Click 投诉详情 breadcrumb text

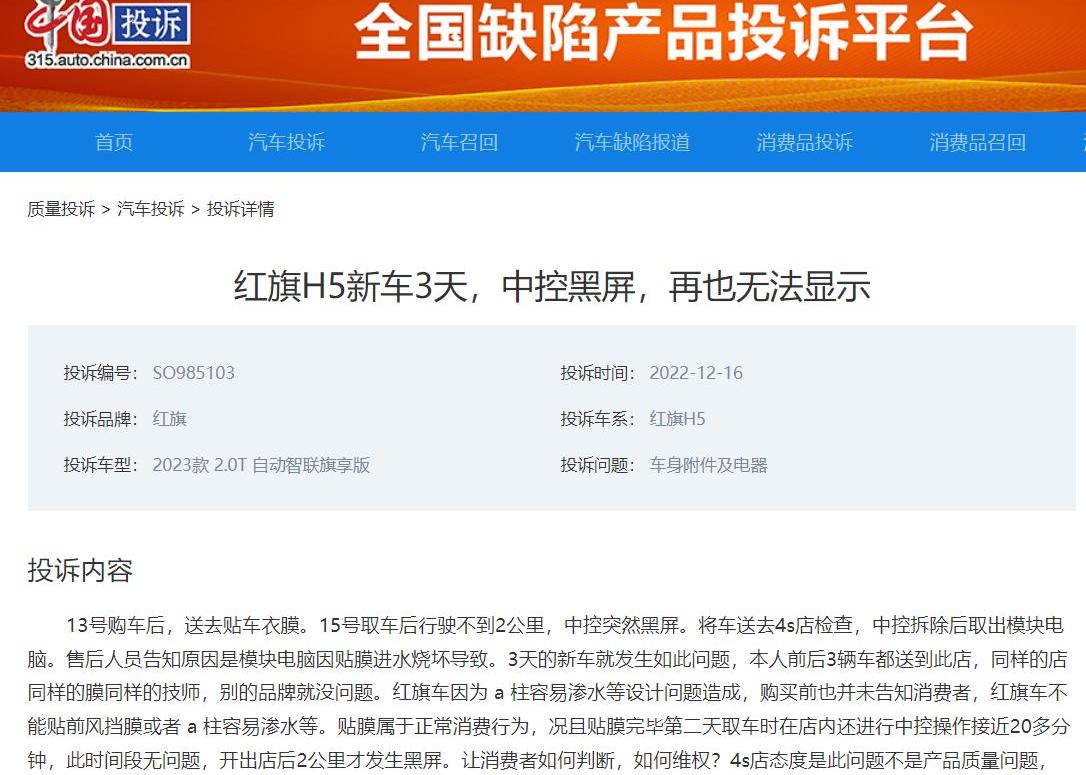pos(240,208)
